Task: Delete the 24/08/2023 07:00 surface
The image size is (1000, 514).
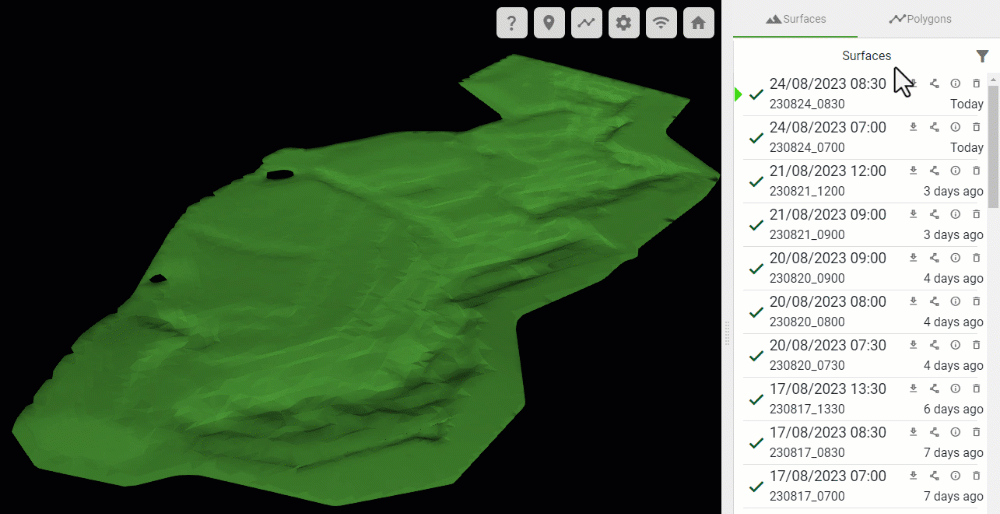Action: [976, 127]
